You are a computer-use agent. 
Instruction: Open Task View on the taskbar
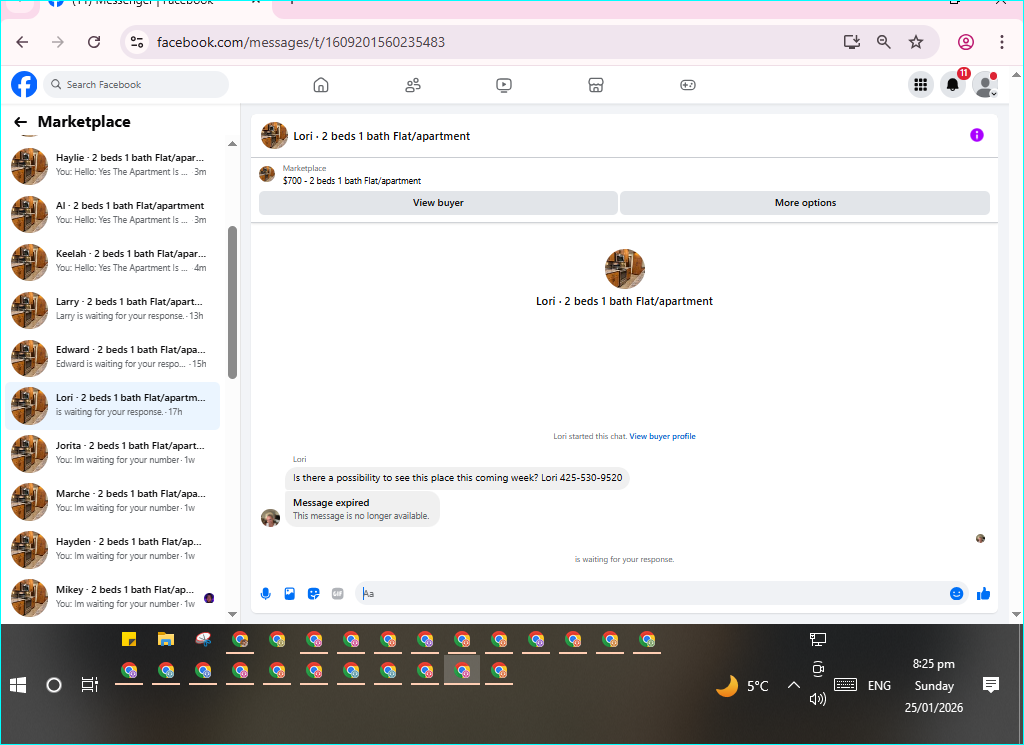[x=89, y=685]
